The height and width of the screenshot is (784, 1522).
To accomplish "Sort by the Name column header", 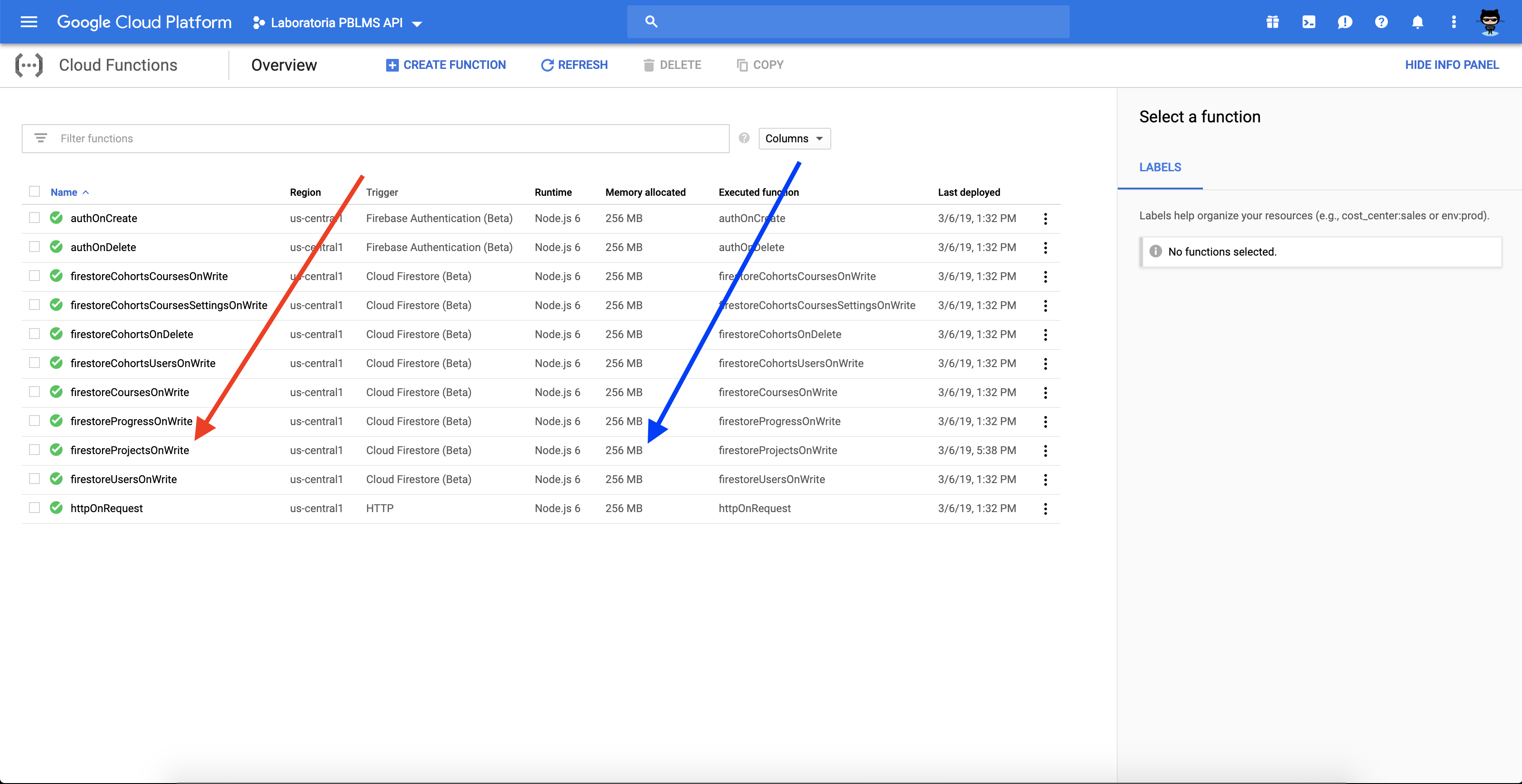I will pos(64,192).
